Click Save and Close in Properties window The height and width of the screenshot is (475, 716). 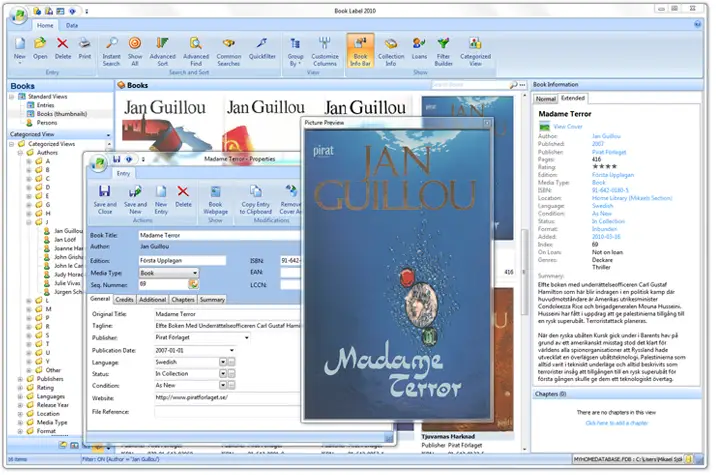pyautogui.click(x=105, y=200)
